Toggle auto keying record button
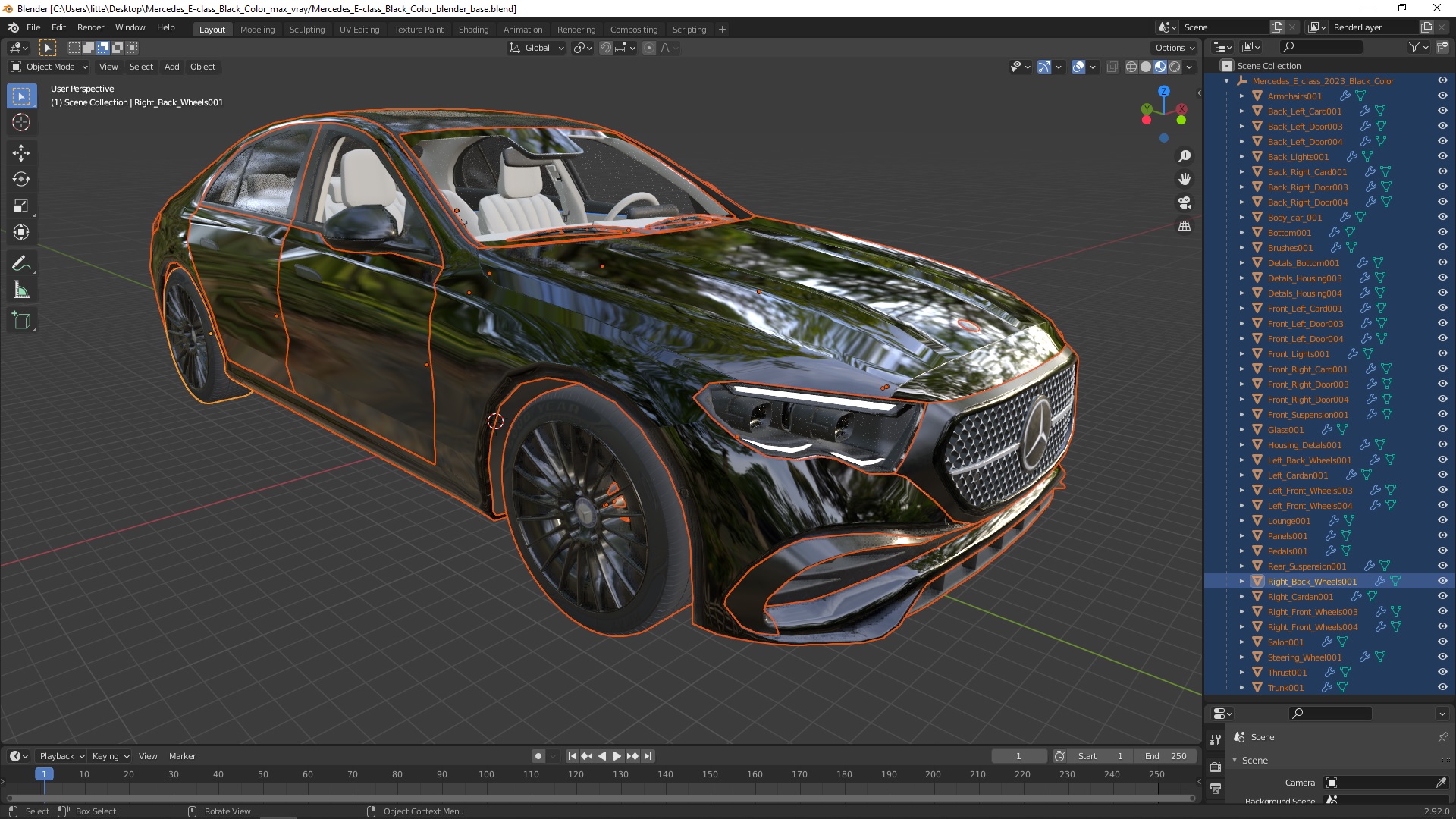1456x819 pixels. (538, 756)
